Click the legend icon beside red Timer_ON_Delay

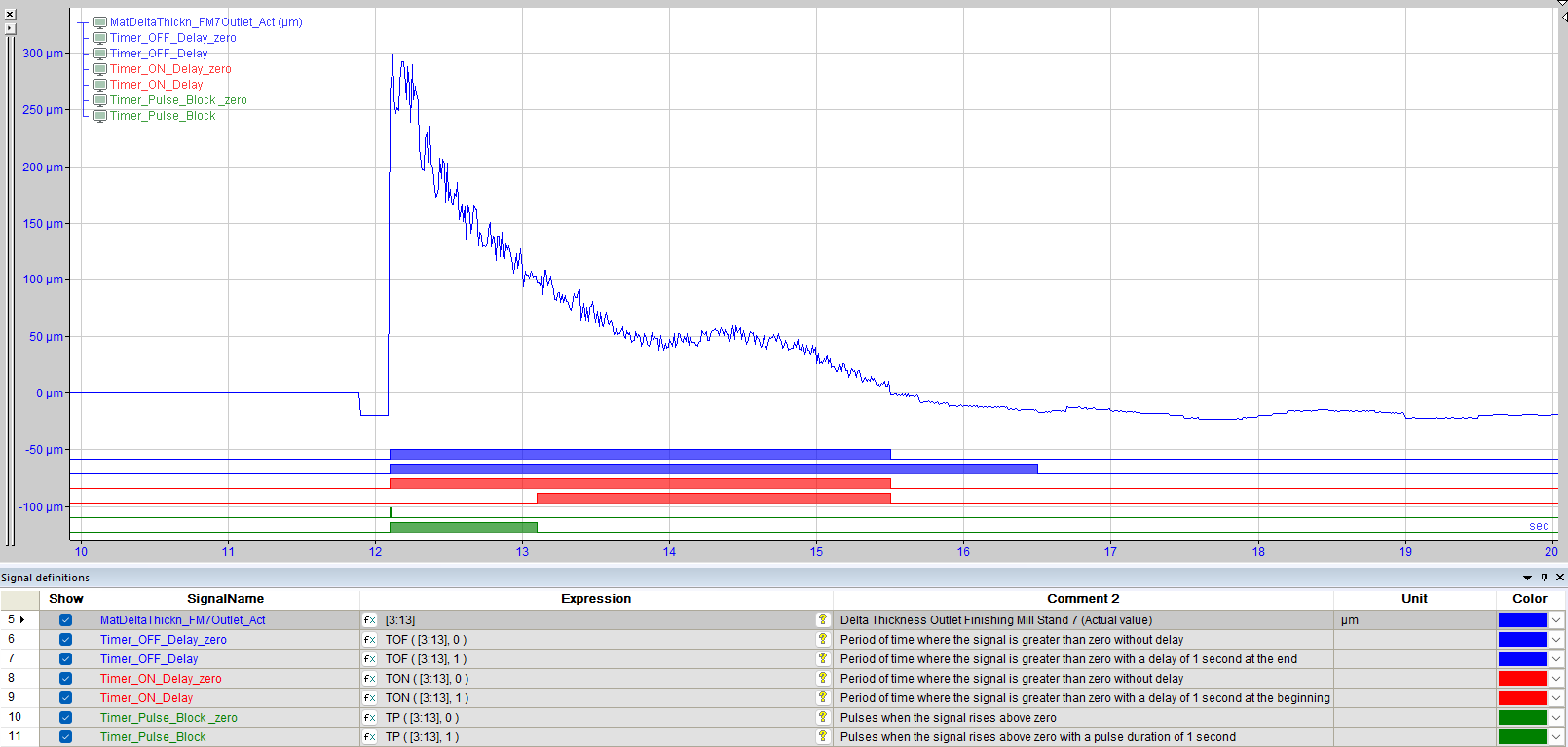tap(100, 85)
